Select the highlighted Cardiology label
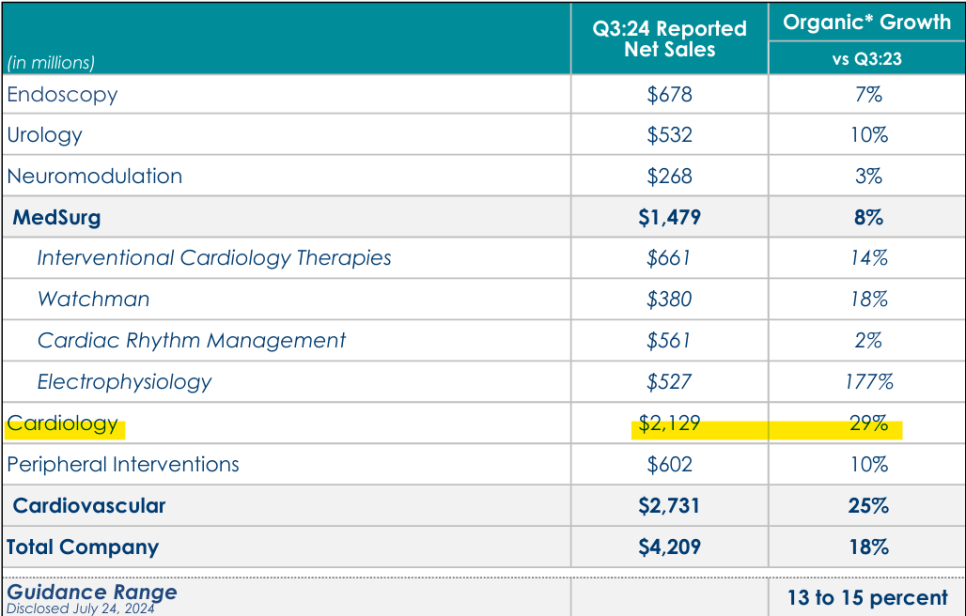Viewport: 966px width, 616px height. pos(62,423)
